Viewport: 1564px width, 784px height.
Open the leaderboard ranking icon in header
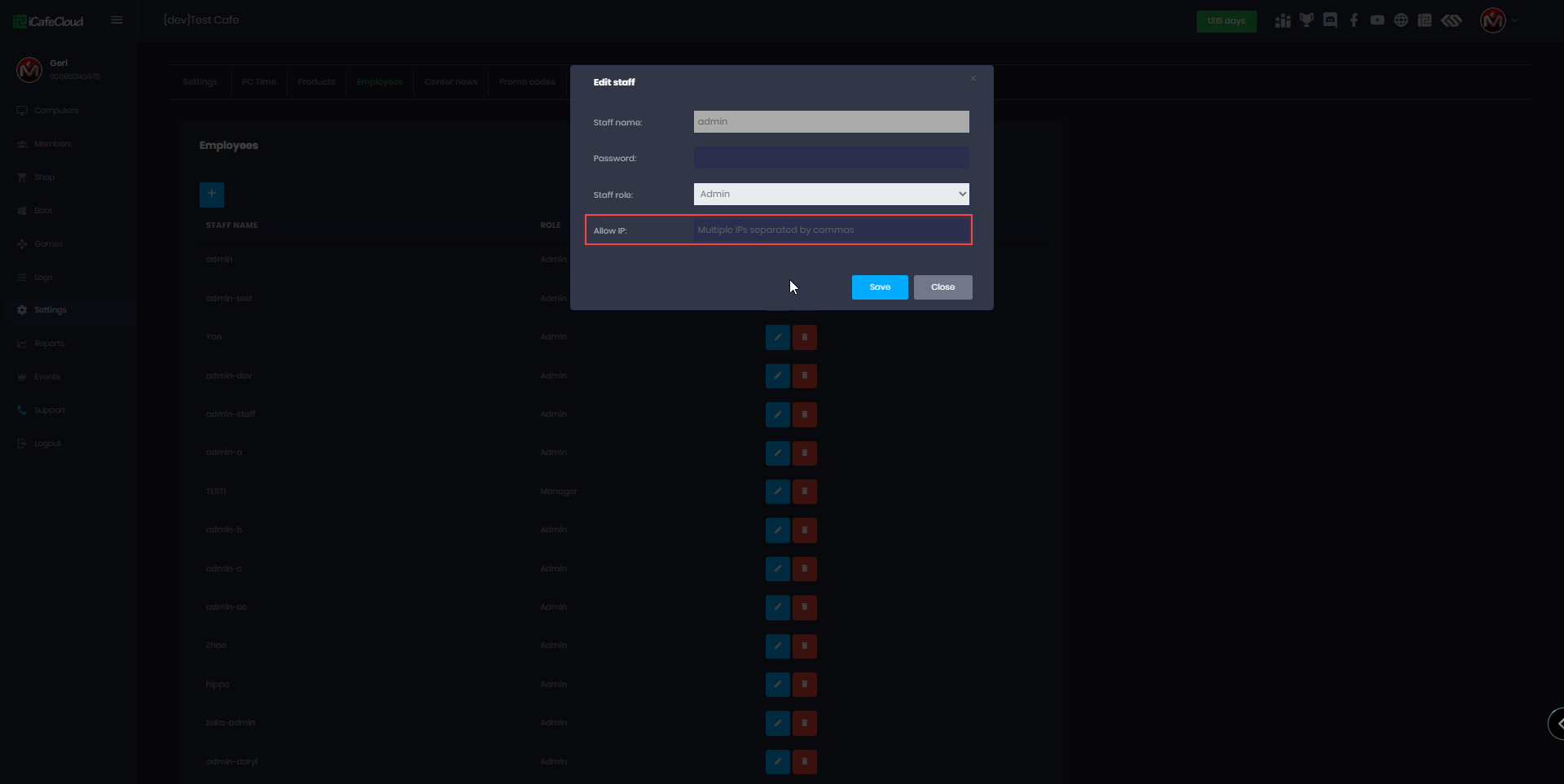point(1283,20)
